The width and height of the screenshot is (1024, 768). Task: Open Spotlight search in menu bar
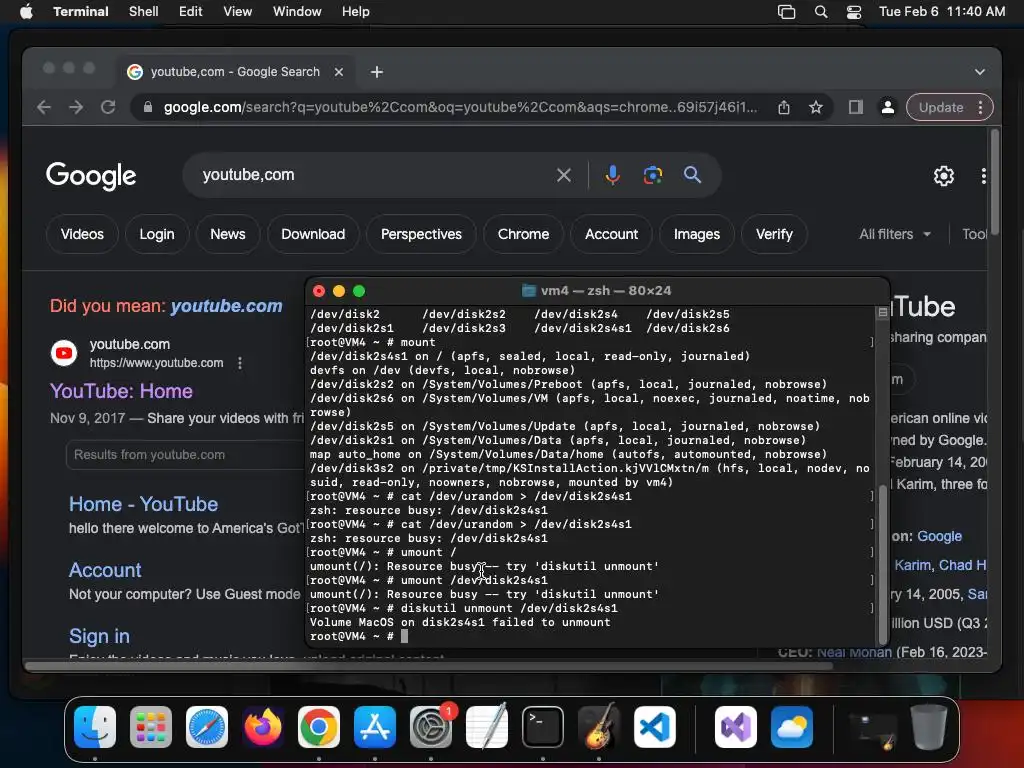coord(821,12)
